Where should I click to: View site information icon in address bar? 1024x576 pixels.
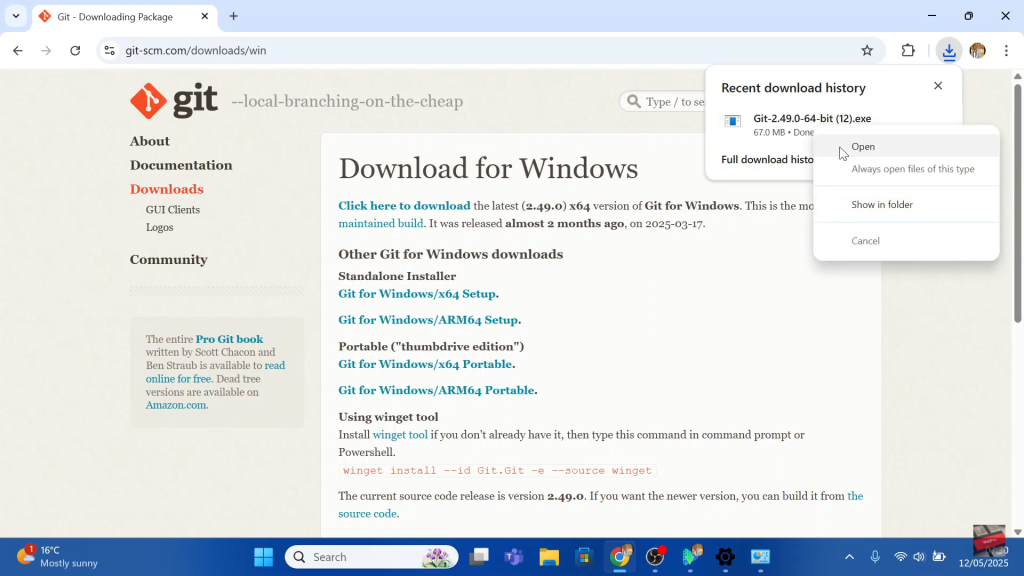click(110, 50)
